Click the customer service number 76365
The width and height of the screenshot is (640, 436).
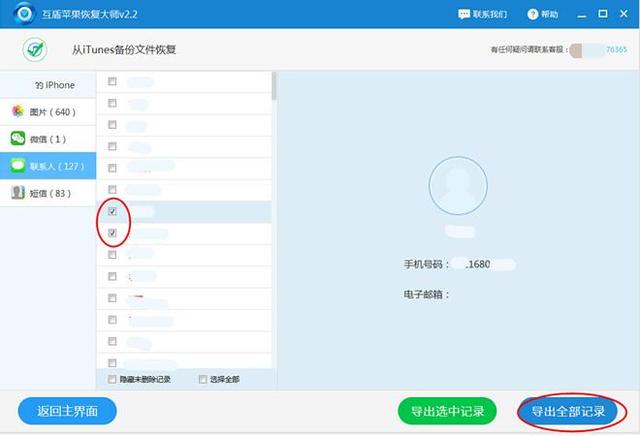(616, 49)
